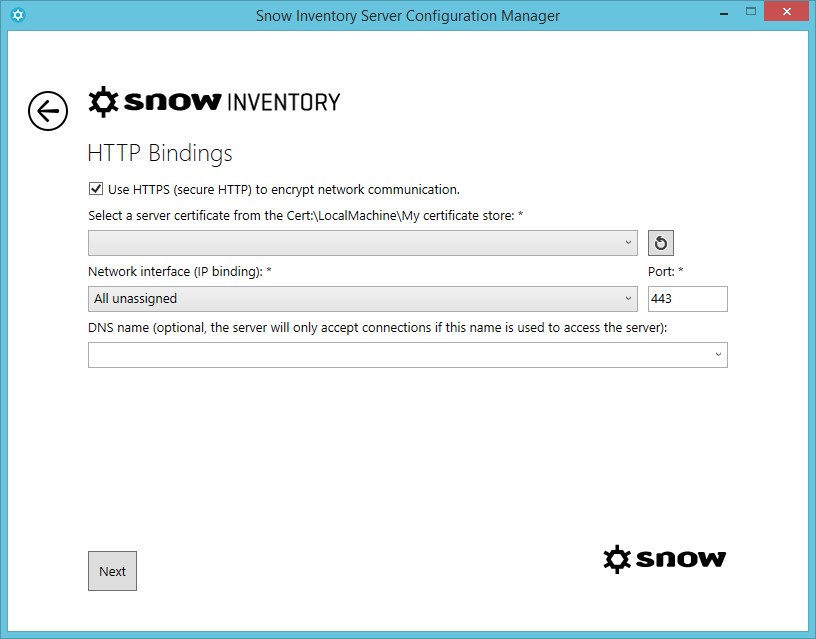This screenshot has height=639, width=816.
Task: Click the certificate store label text
Action: pos(305,216)
